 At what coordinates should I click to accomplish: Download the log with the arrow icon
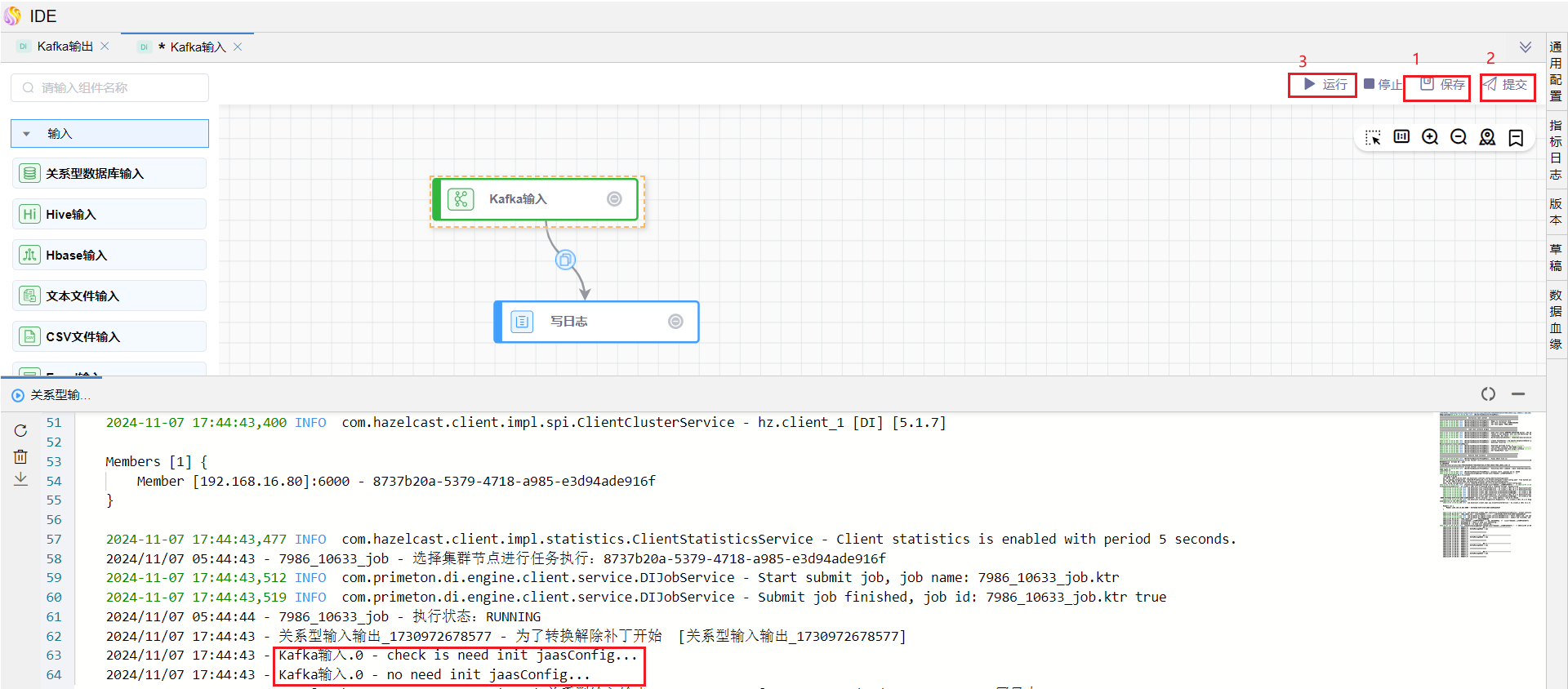(20, 479)
